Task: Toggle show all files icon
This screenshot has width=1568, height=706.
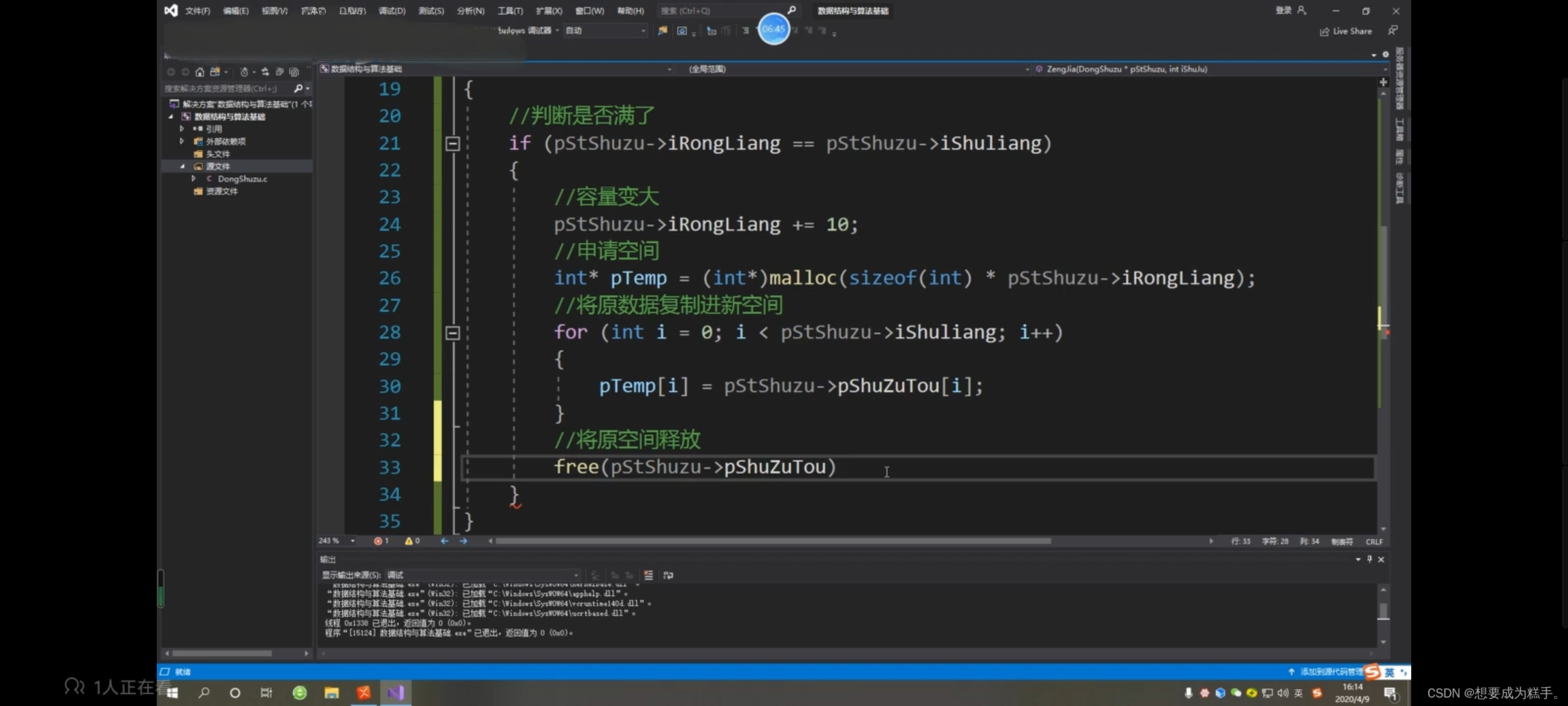Action: pos(294,72)
